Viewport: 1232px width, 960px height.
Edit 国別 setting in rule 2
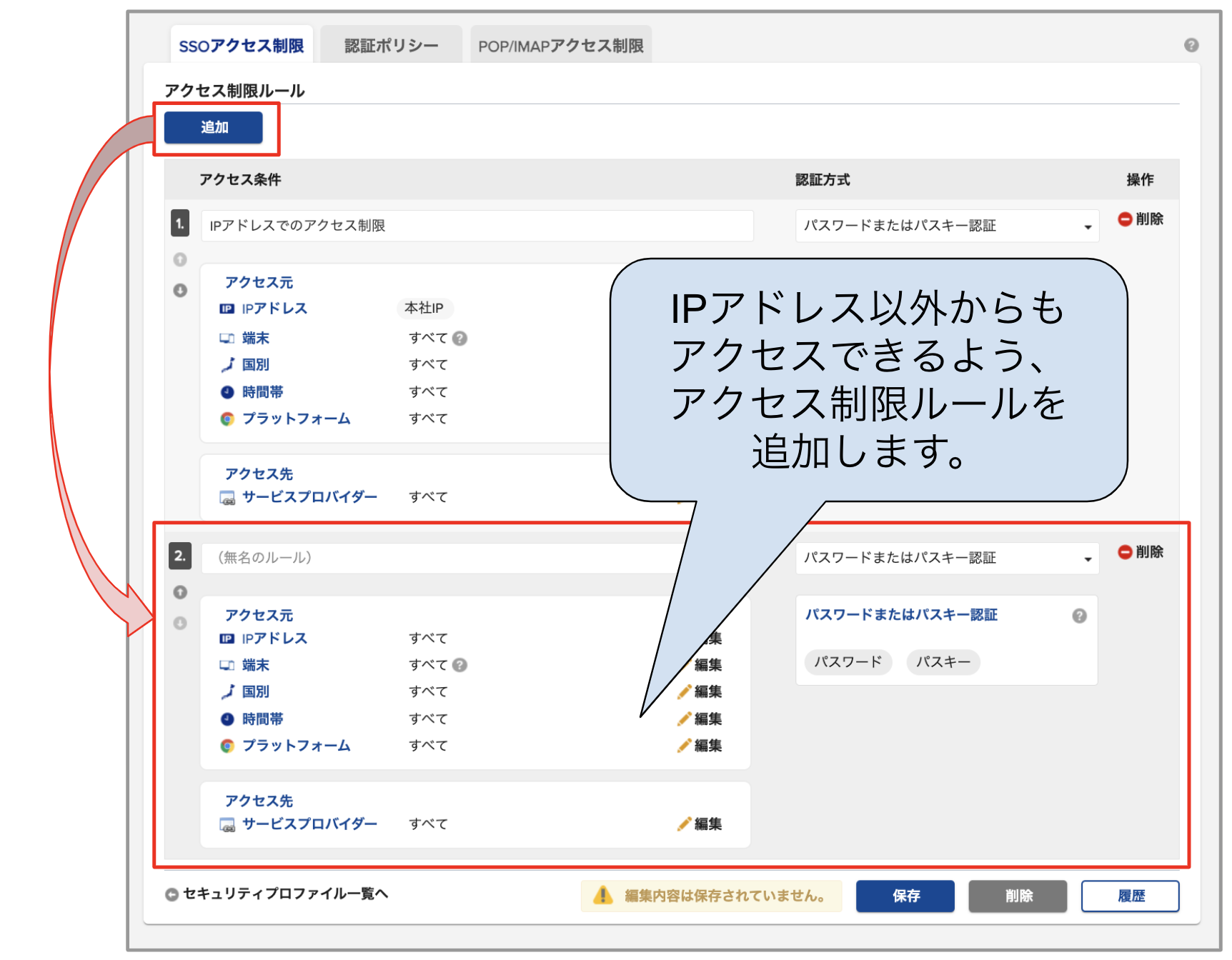tap(700, 691)
